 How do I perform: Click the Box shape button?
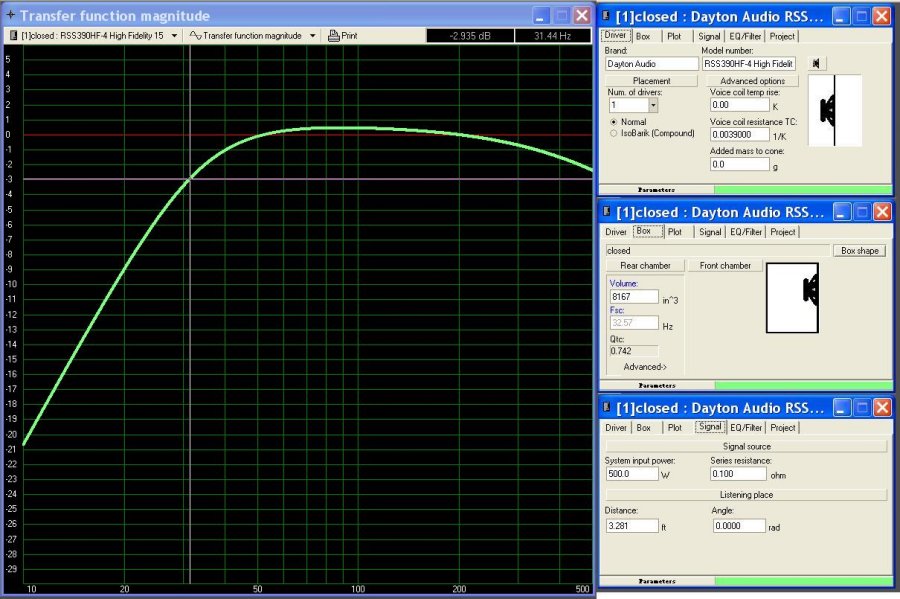860,251
